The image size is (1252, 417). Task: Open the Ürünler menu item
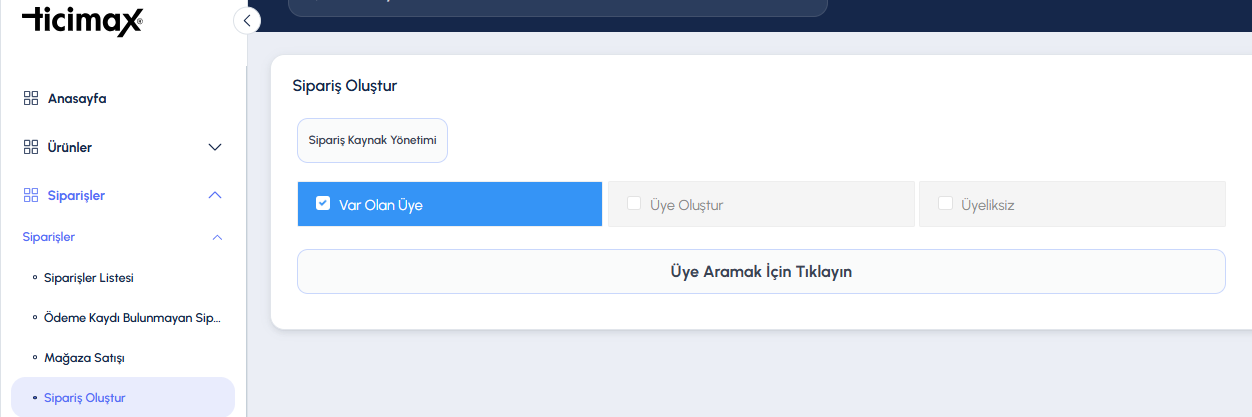[70, 147]
